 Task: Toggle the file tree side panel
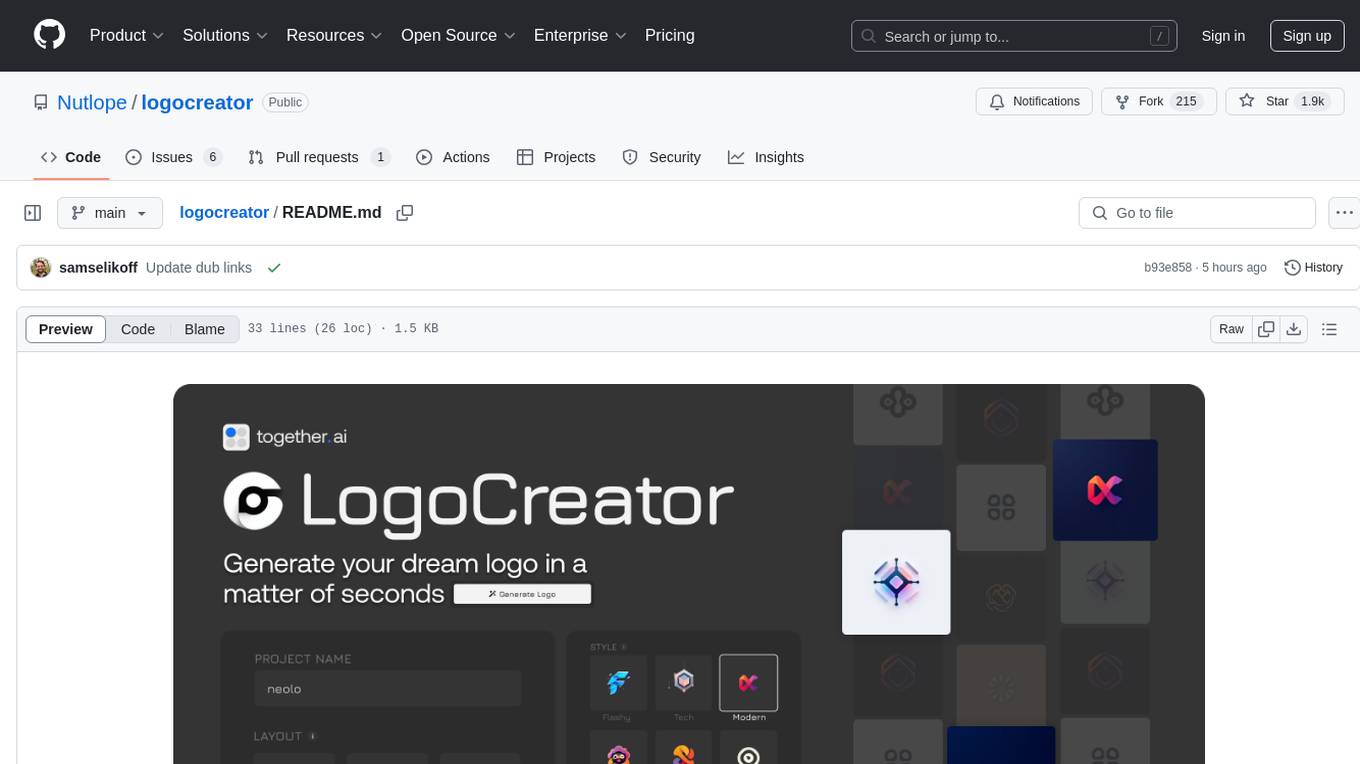(33, 213)
